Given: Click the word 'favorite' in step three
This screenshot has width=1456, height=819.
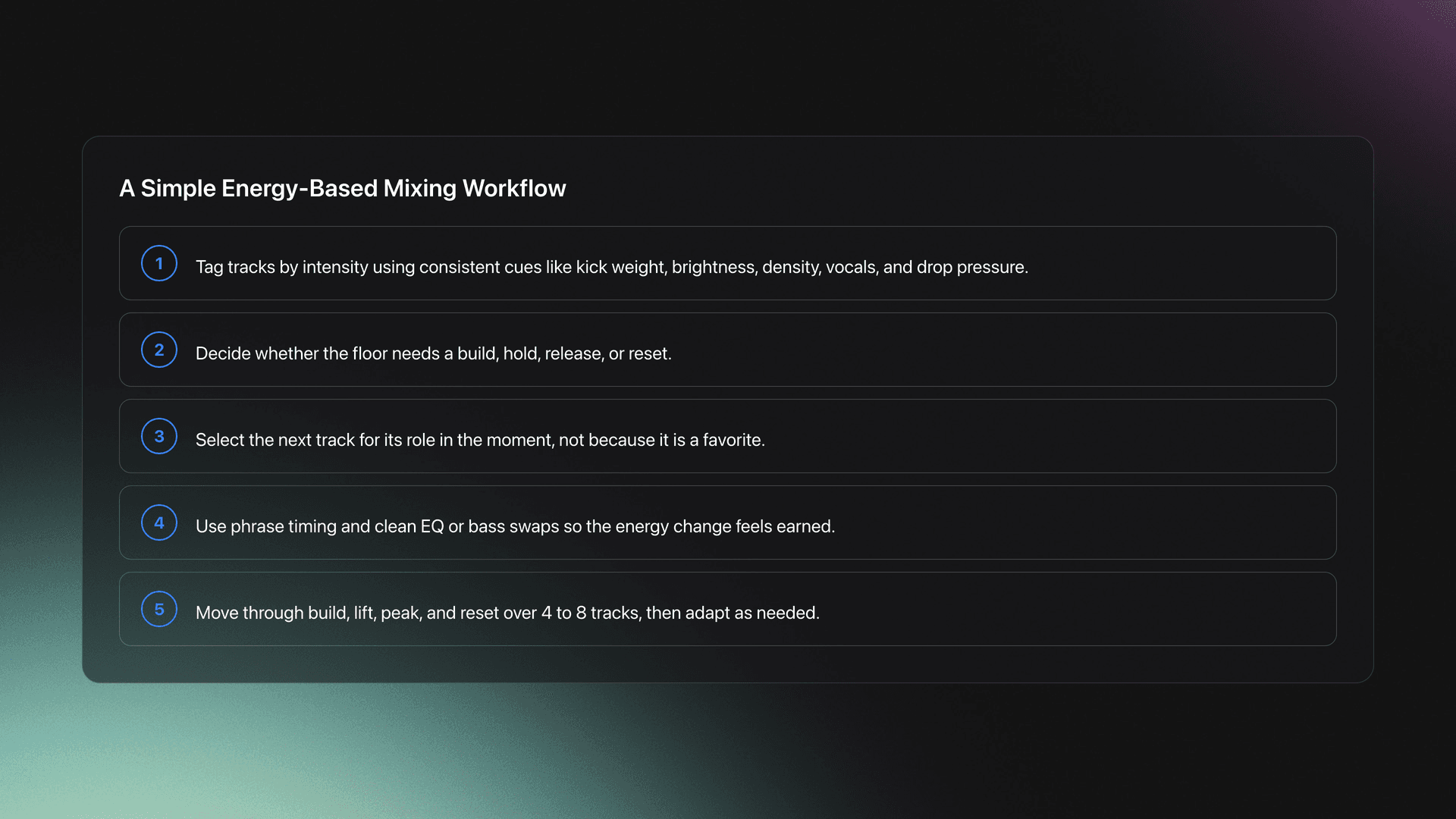Looking at the screenshot, I should tap(732, 440).
